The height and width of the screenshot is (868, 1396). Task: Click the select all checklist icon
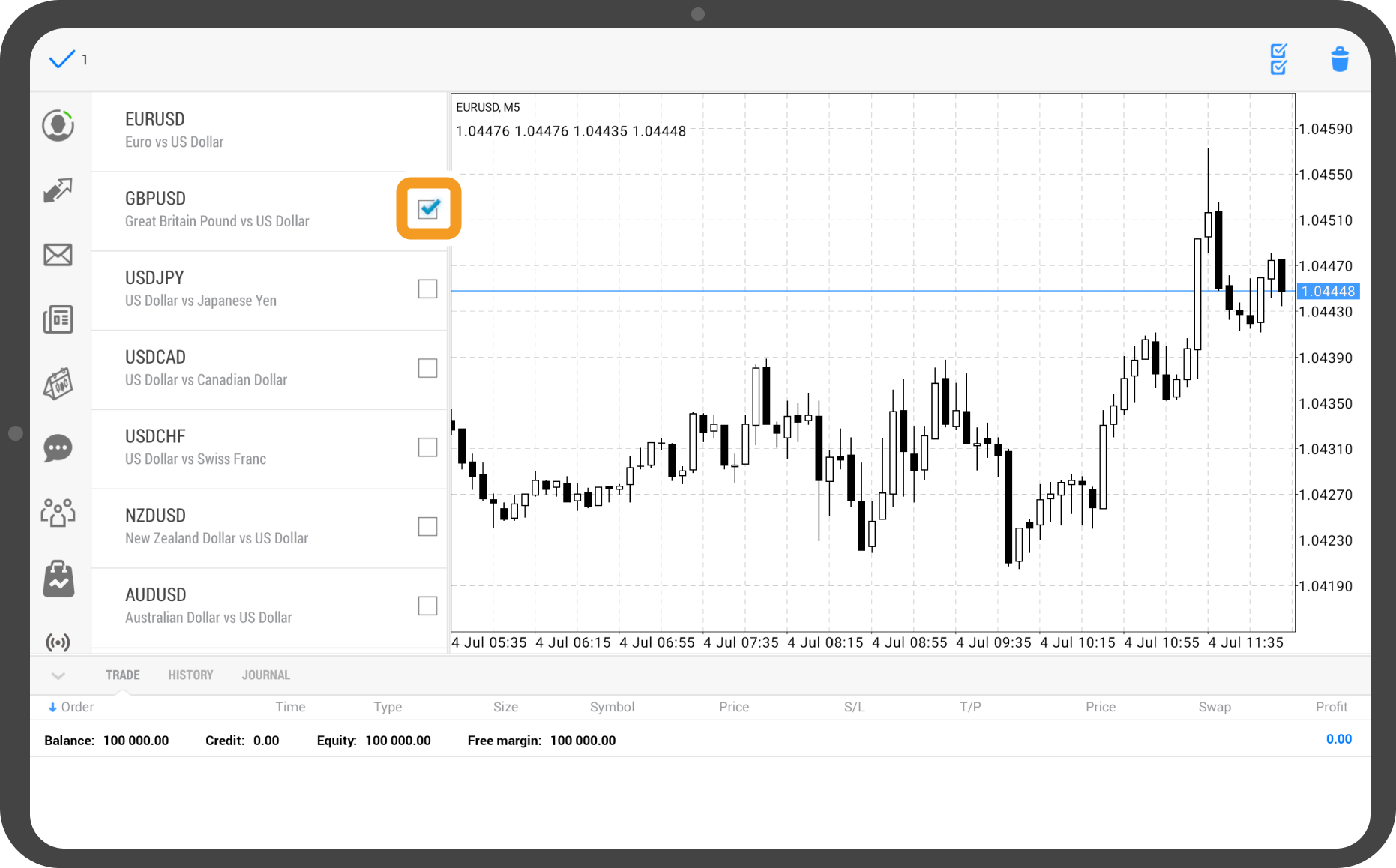click(1278, 59)
